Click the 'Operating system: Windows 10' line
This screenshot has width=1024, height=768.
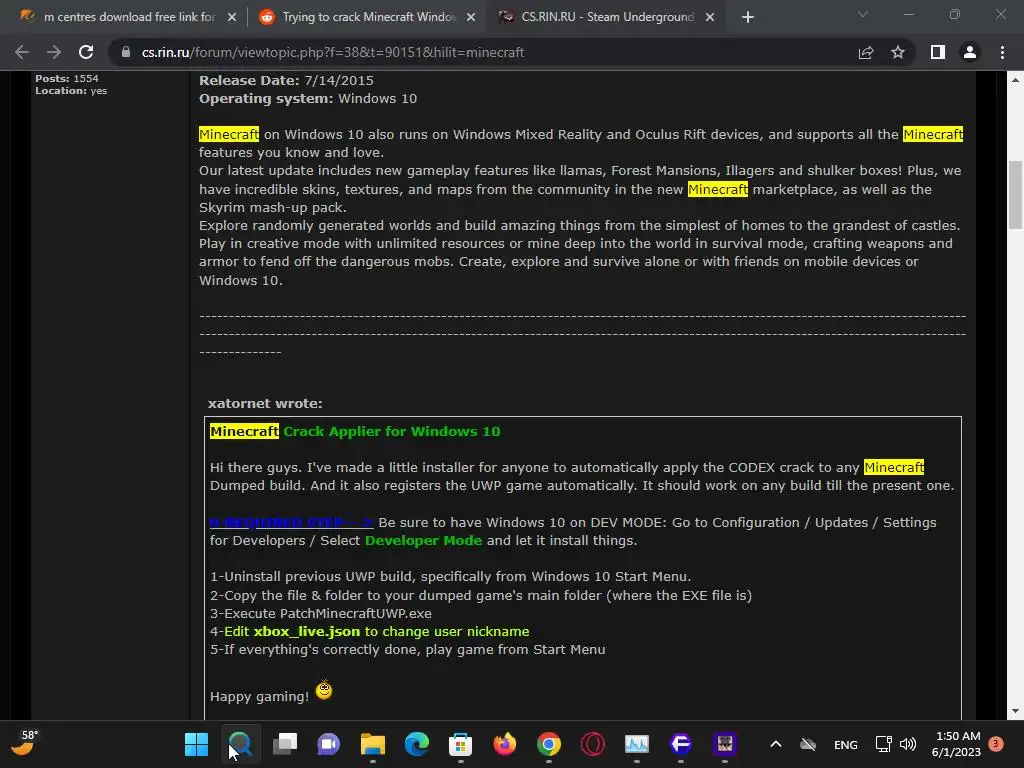point(308,99)
